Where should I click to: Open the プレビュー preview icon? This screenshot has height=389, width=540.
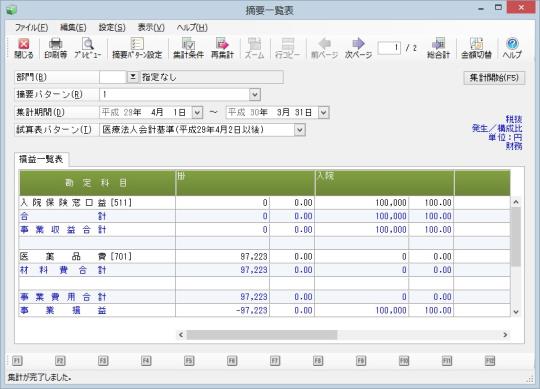(88, 48)
